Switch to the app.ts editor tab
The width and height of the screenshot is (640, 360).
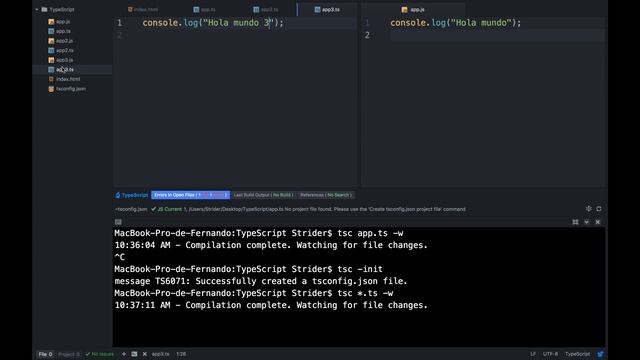(204, 9)
